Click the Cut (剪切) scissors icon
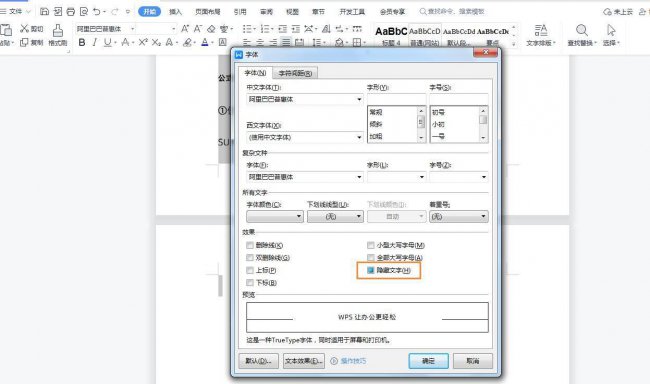Image resolution: width=650 pixels, height=384 pixels. [24, 29]
